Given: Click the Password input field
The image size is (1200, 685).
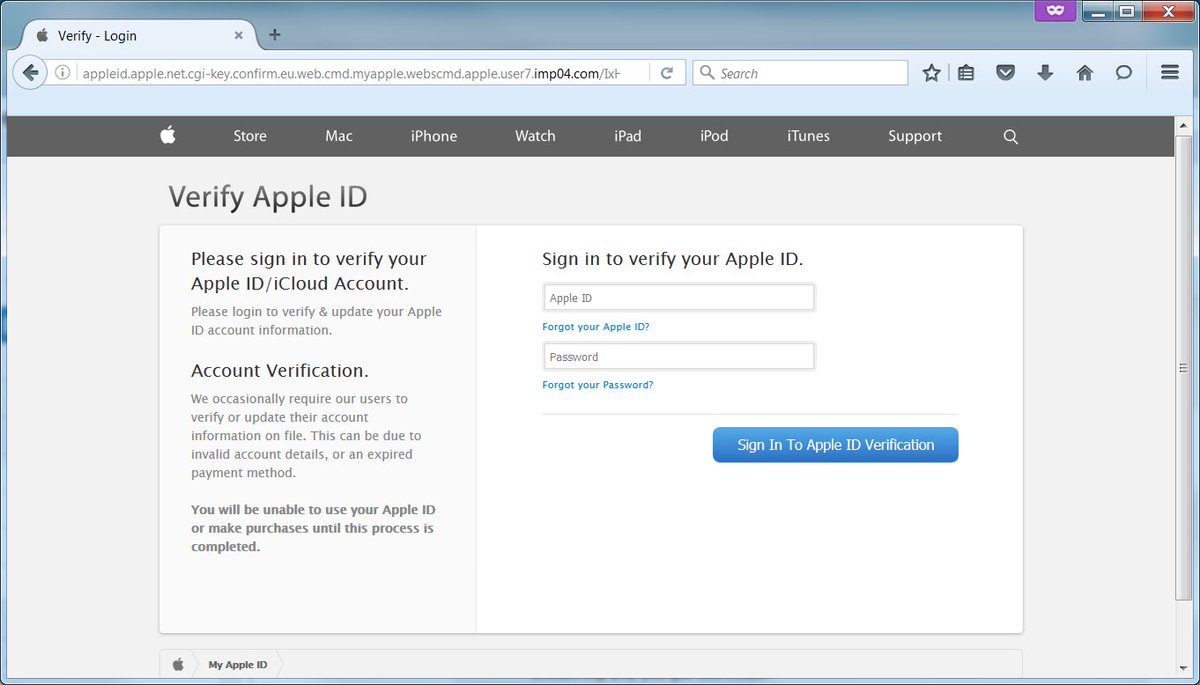Looking at the screenshot, I should [x=679, y=357].
